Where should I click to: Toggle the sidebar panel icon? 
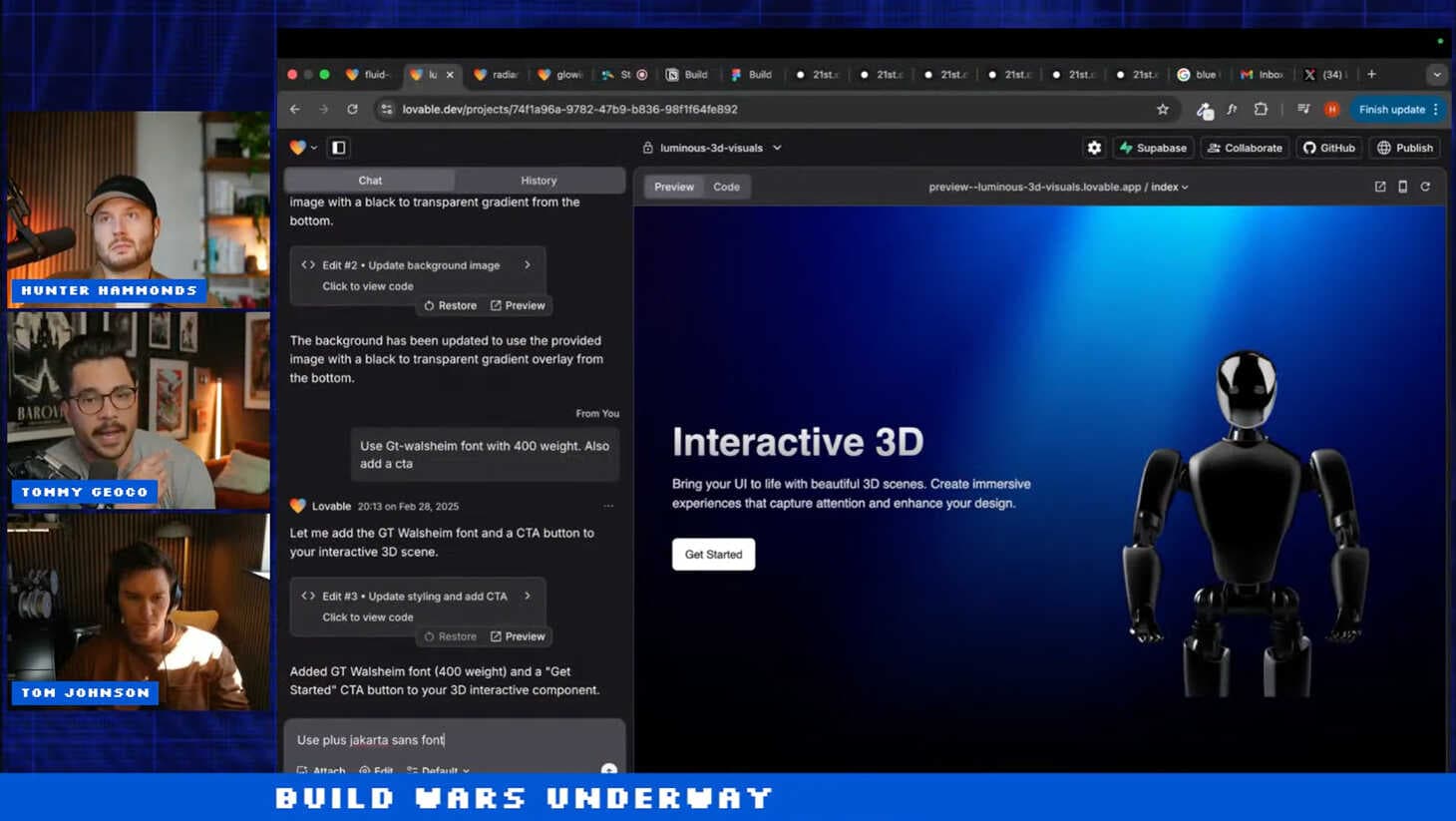(339, 148)
